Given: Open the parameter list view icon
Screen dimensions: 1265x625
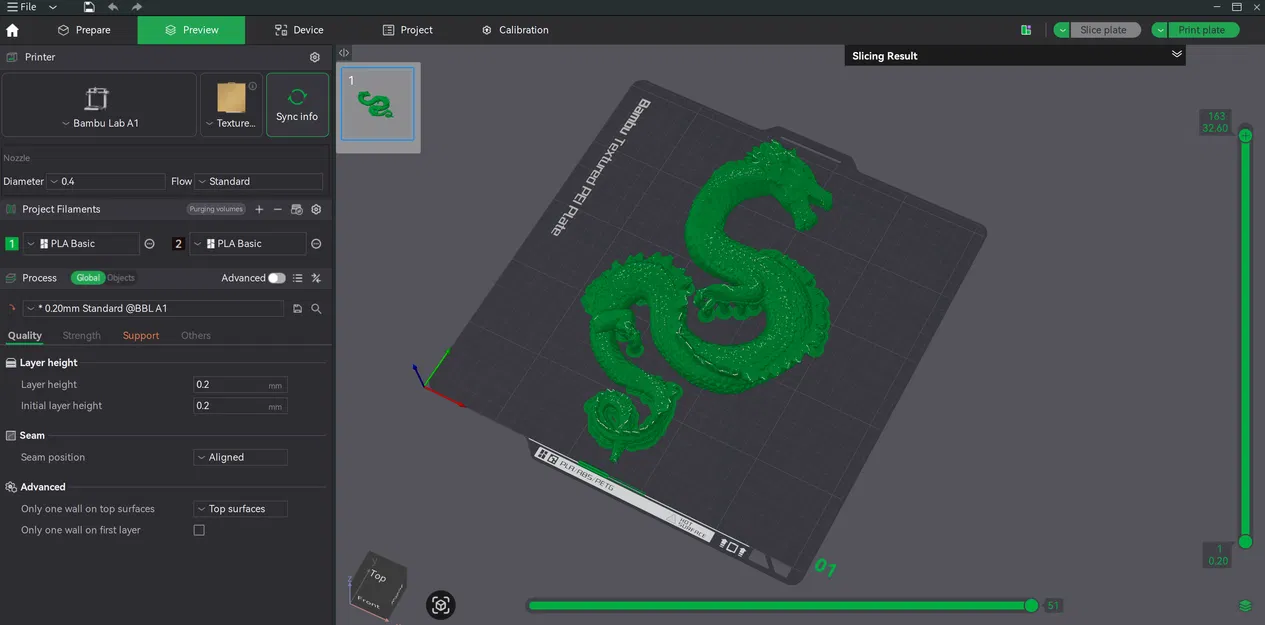Looking at the screenshot, I should [297, 278].
